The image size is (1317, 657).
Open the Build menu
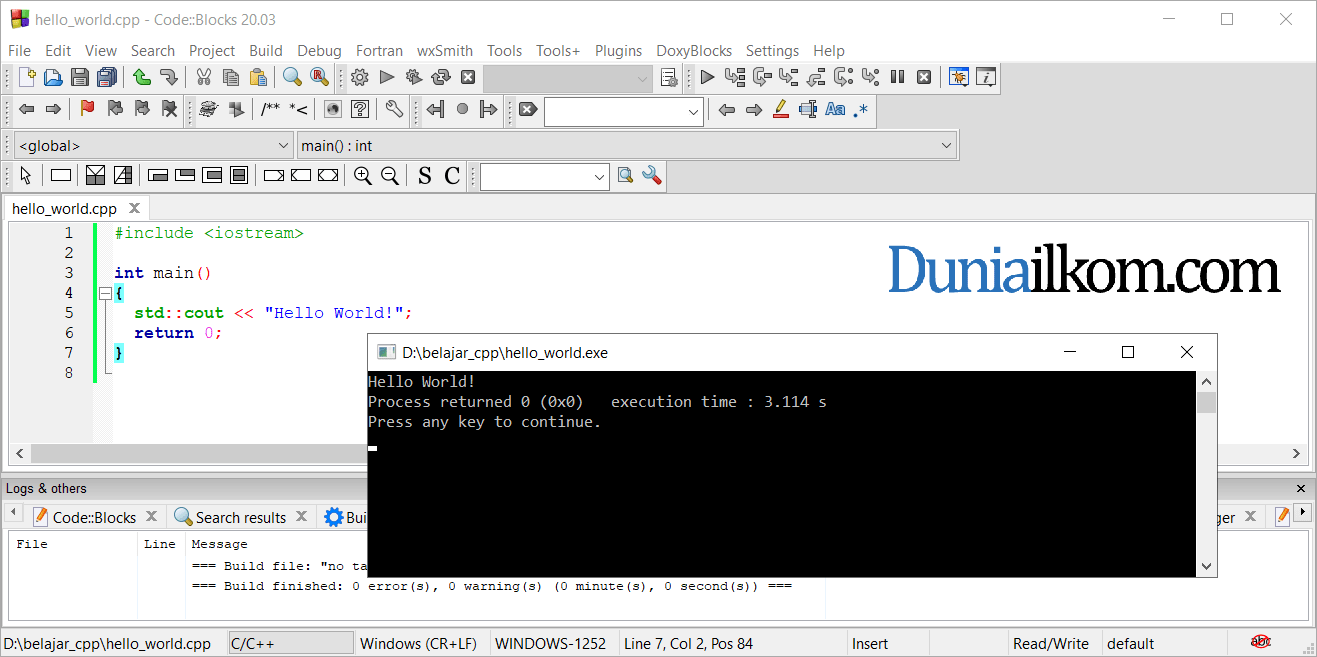pyautogui.click(x=266, y=51)
